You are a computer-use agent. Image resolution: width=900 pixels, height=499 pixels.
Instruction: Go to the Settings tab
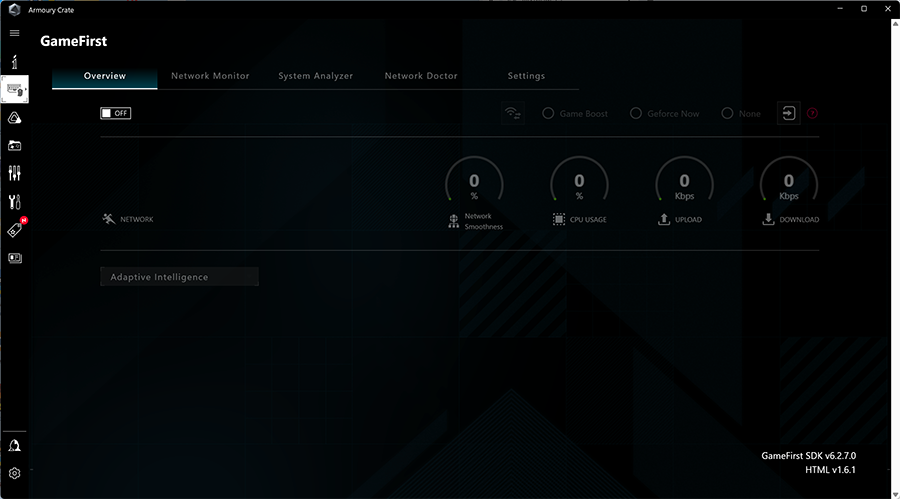pos(526,76)
